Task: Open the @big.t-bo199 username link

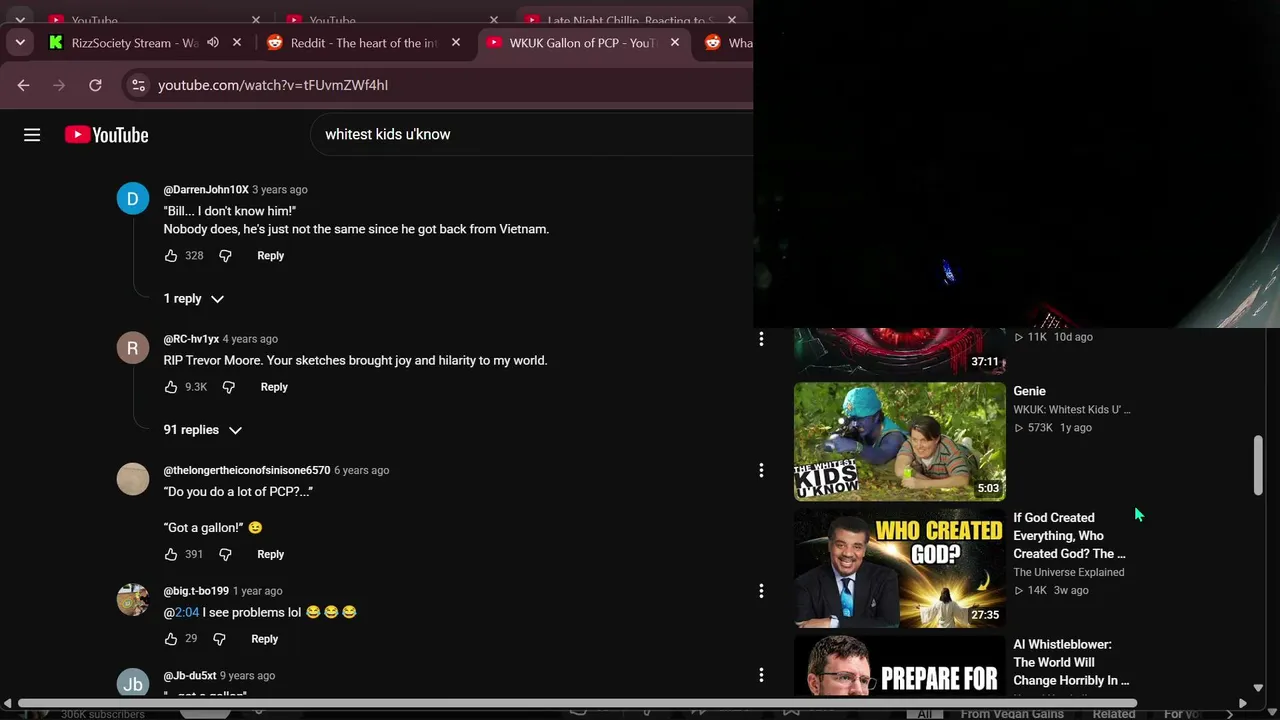Action: 196,591
